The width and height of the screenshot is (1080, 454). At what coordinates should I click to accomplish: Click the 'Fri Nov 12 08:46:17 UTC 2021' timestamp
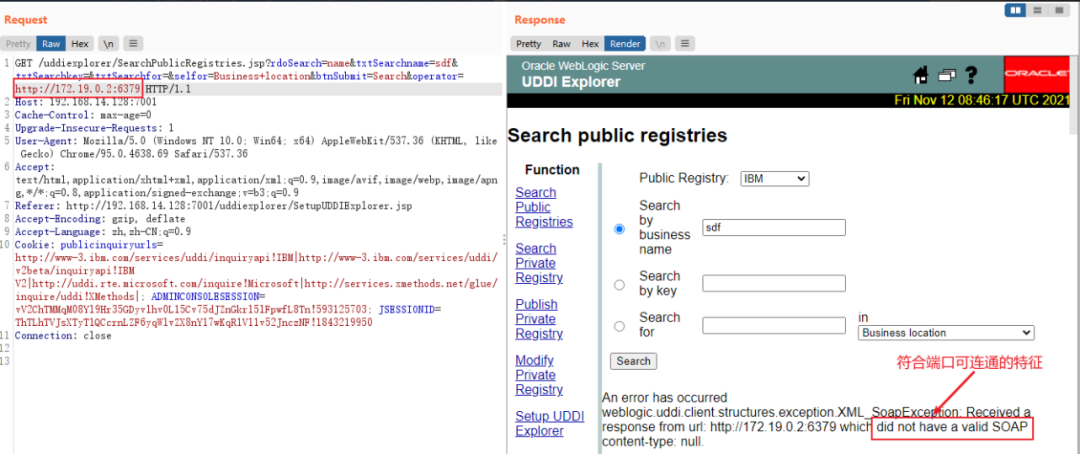pyautogui.click(x=982, y=101)
